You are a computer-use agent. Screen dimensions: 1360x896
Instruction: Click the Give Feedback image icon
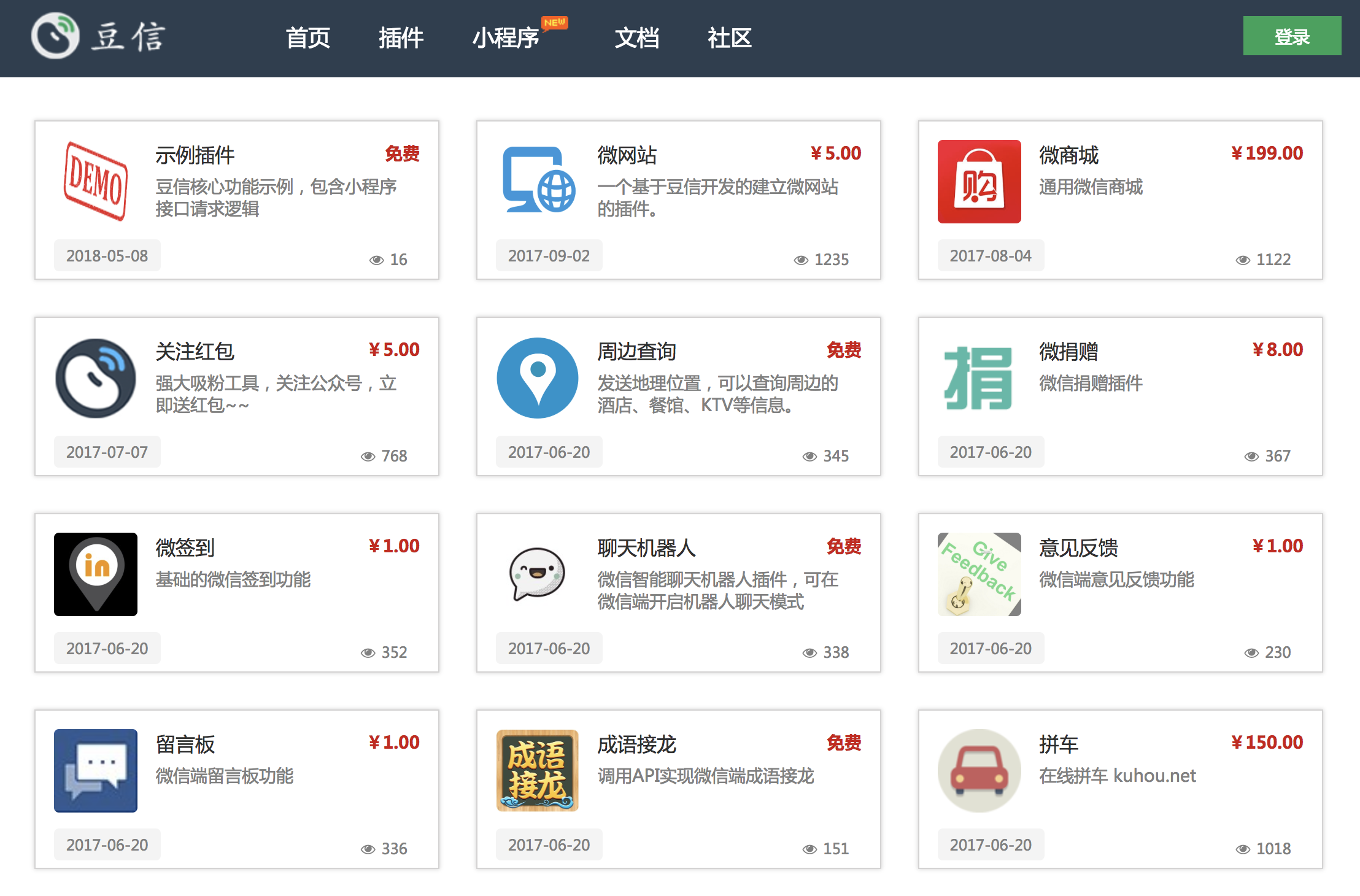979,574
